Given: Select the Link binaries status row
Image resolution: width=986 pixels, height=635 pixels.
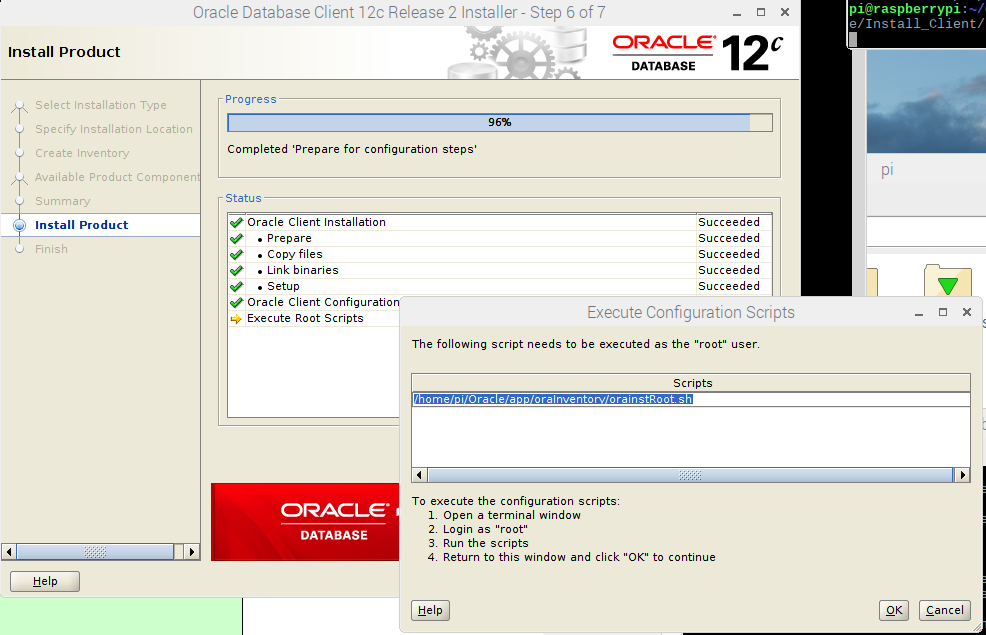Looking at the screenshot, I should pyautogui.click(x=499, y=270).
